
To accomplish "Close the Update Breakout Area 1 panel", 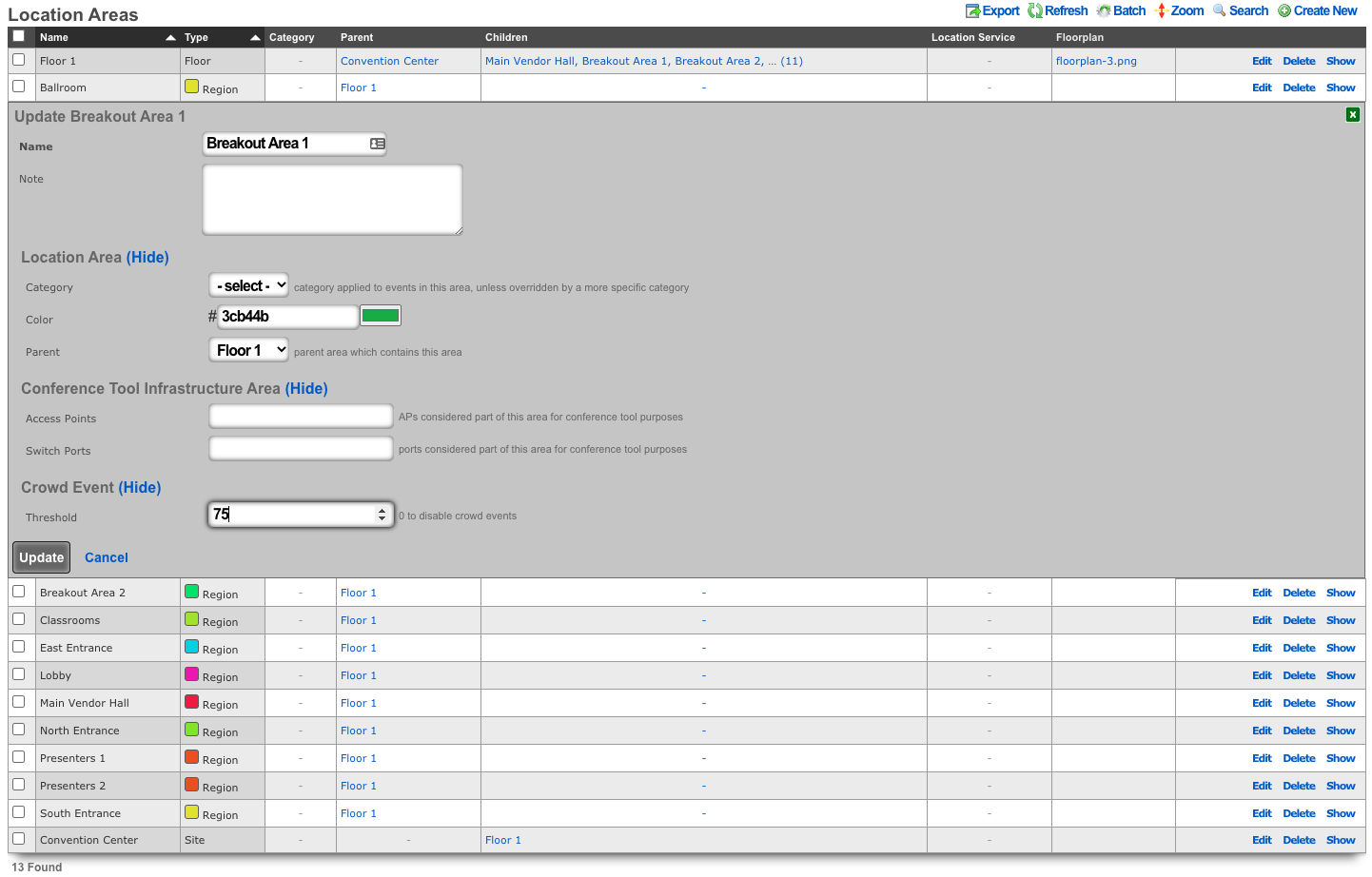I will 1352,115.
